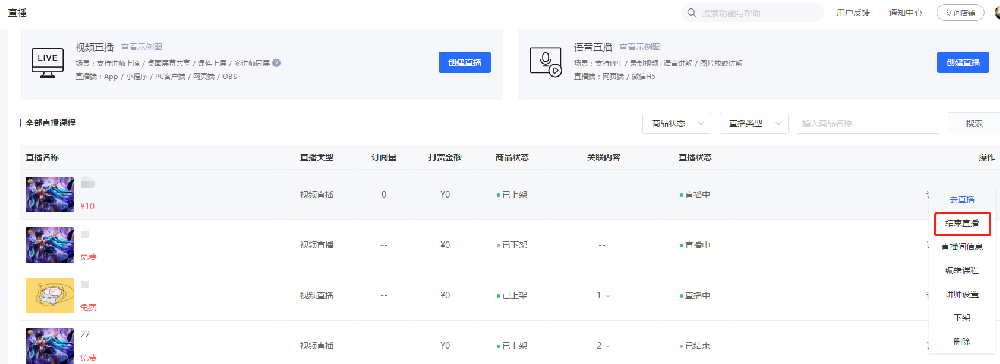Expand the associated content count 1 chevron

pos(607,296)
